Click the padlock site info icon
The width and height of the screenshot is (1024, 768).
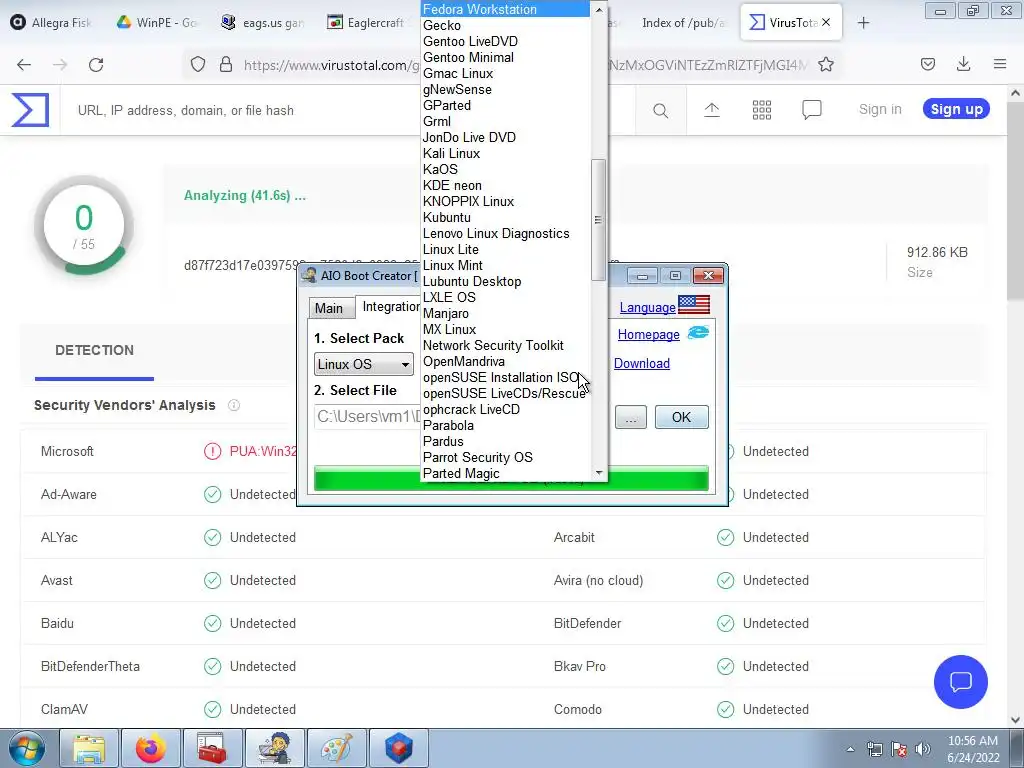pyautogui.click(x=226, y=64)
